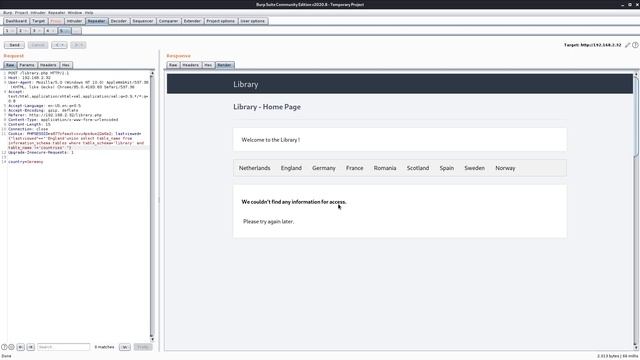Click the Pretty button

coord(143,347)
